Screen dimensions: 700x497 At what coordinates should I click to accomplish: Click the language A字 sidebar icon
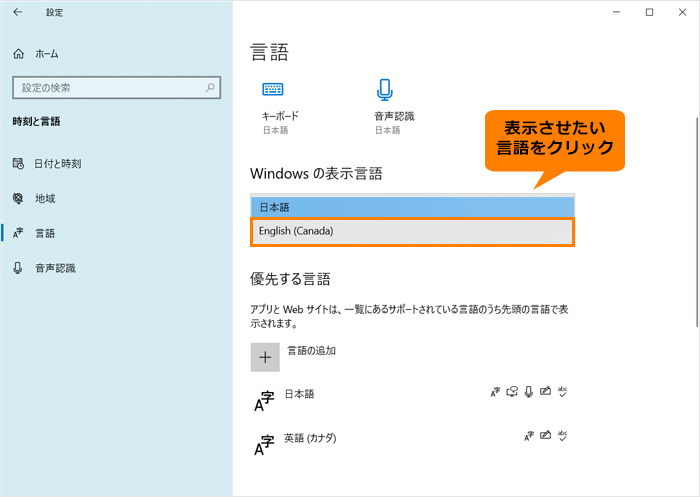18,233
